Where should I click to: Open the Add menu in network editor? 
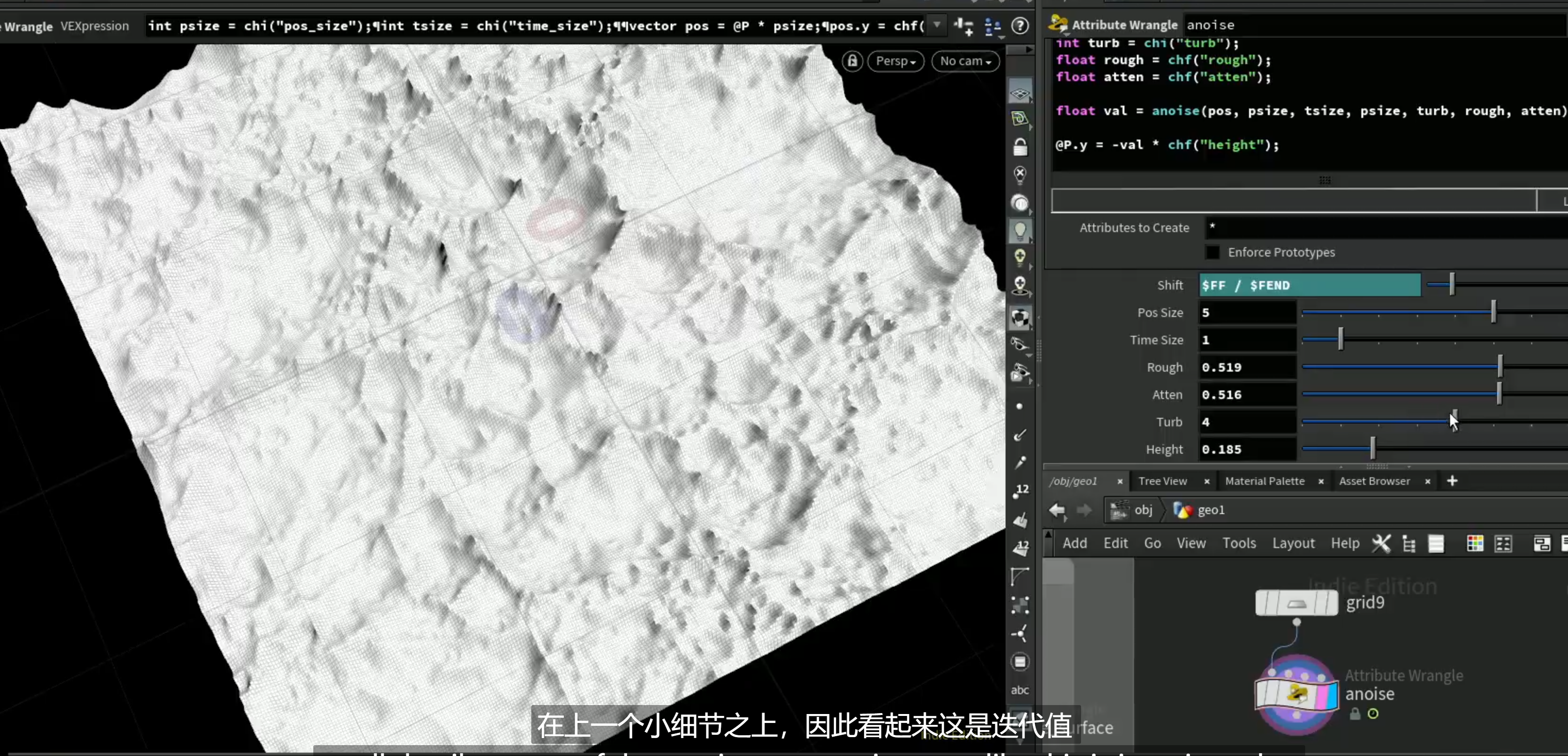tap(1075, 543)
